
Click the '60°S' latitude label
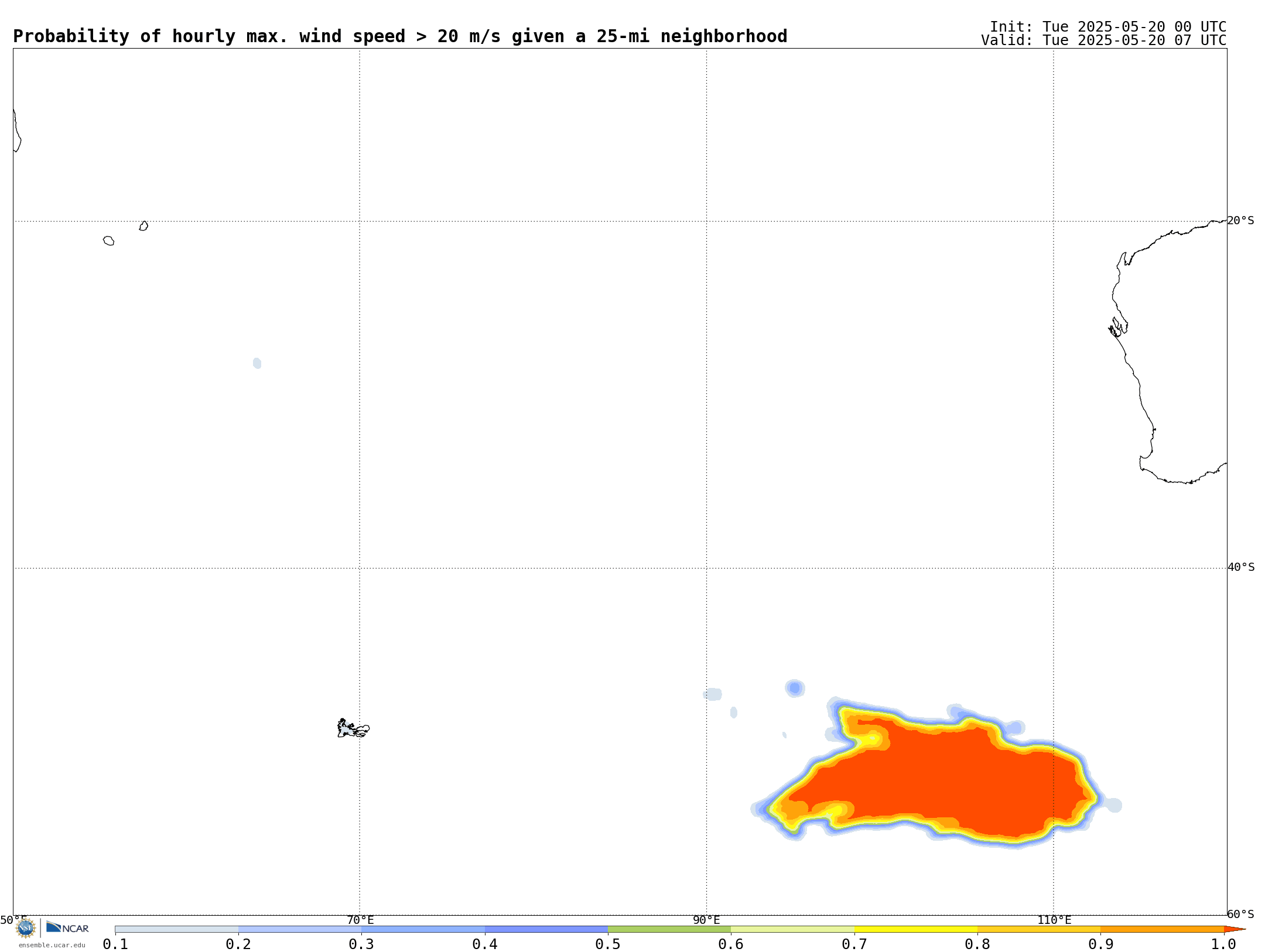click(1241, 914)
